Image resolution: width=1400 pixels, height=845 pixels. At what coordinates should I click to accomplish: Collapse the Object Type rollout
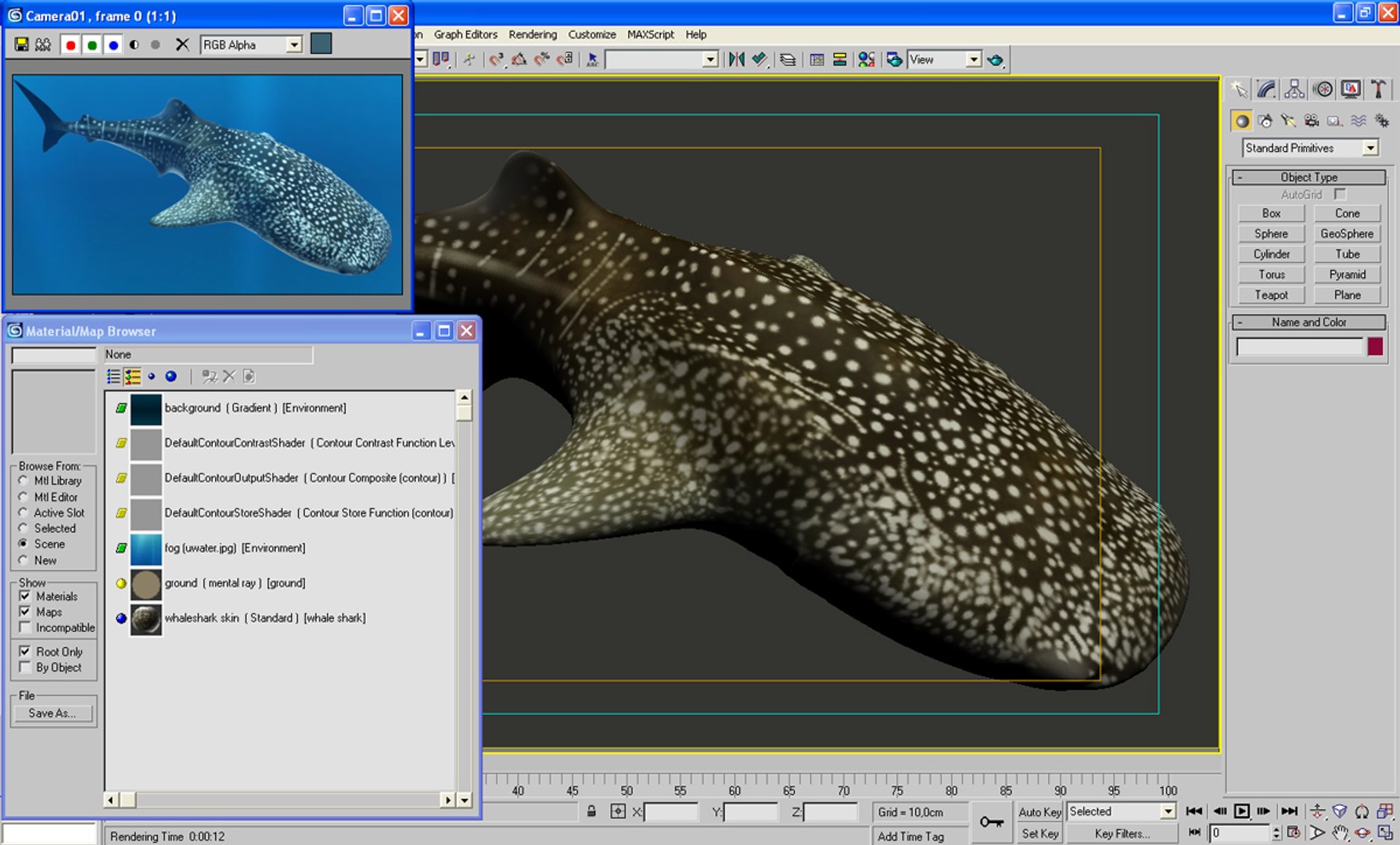coord(1308,177)
